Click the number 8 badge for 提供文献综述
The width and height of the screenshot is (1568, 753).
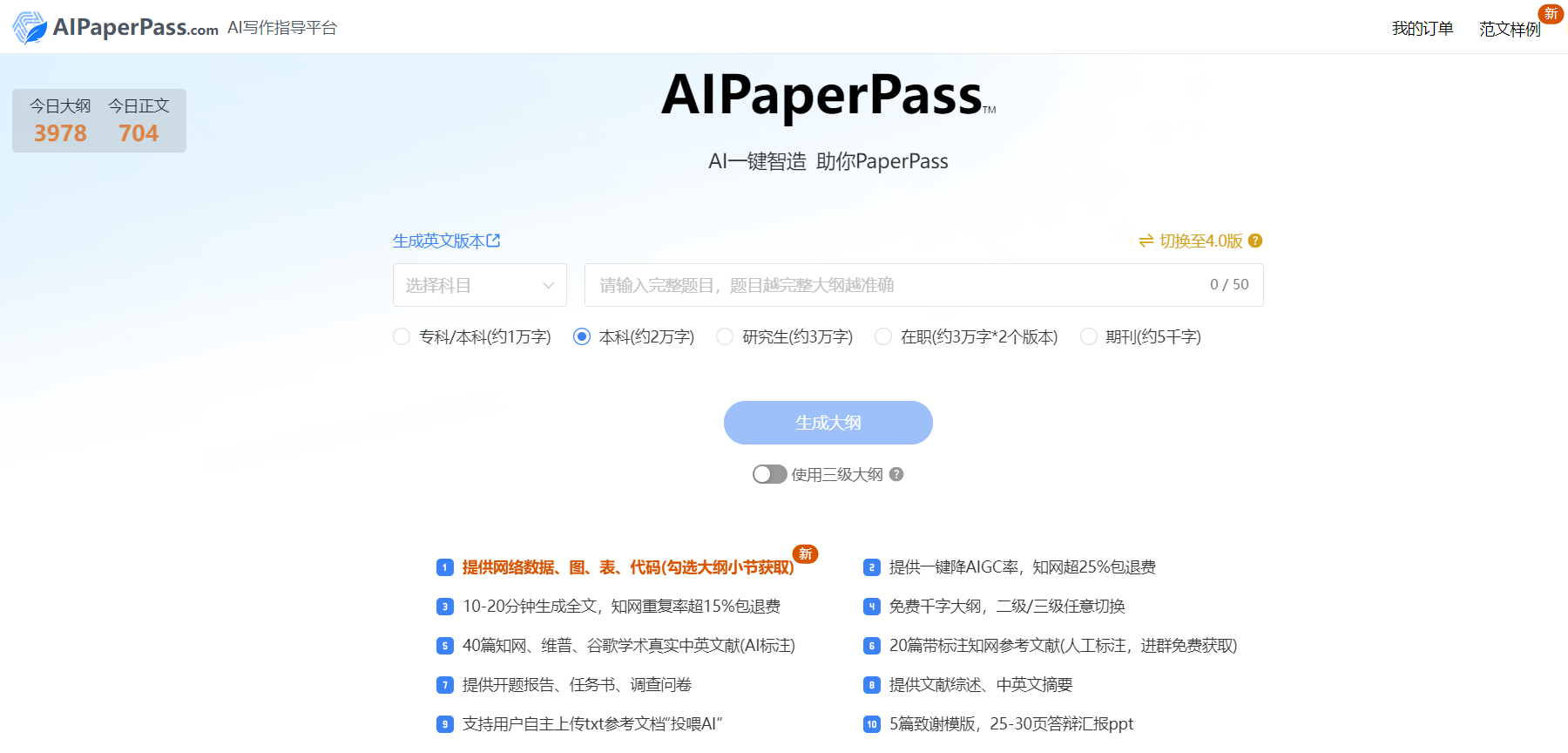[x=872, y=685]
